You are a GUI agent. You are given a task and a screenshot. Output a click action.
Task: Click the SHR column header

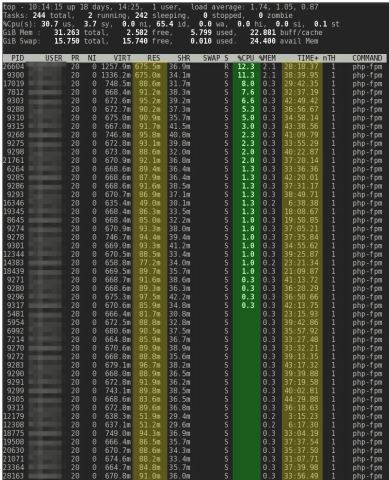(184, 58)
